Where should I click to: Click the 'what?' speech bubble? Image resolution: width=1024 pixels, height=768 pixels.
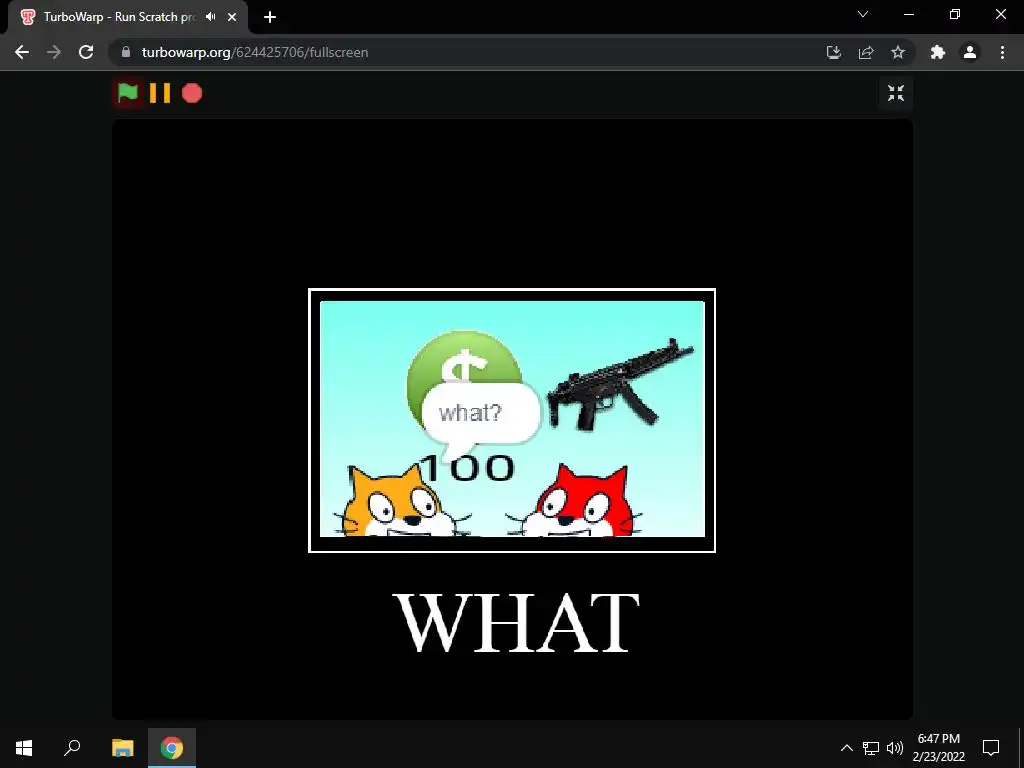(481, 413)
